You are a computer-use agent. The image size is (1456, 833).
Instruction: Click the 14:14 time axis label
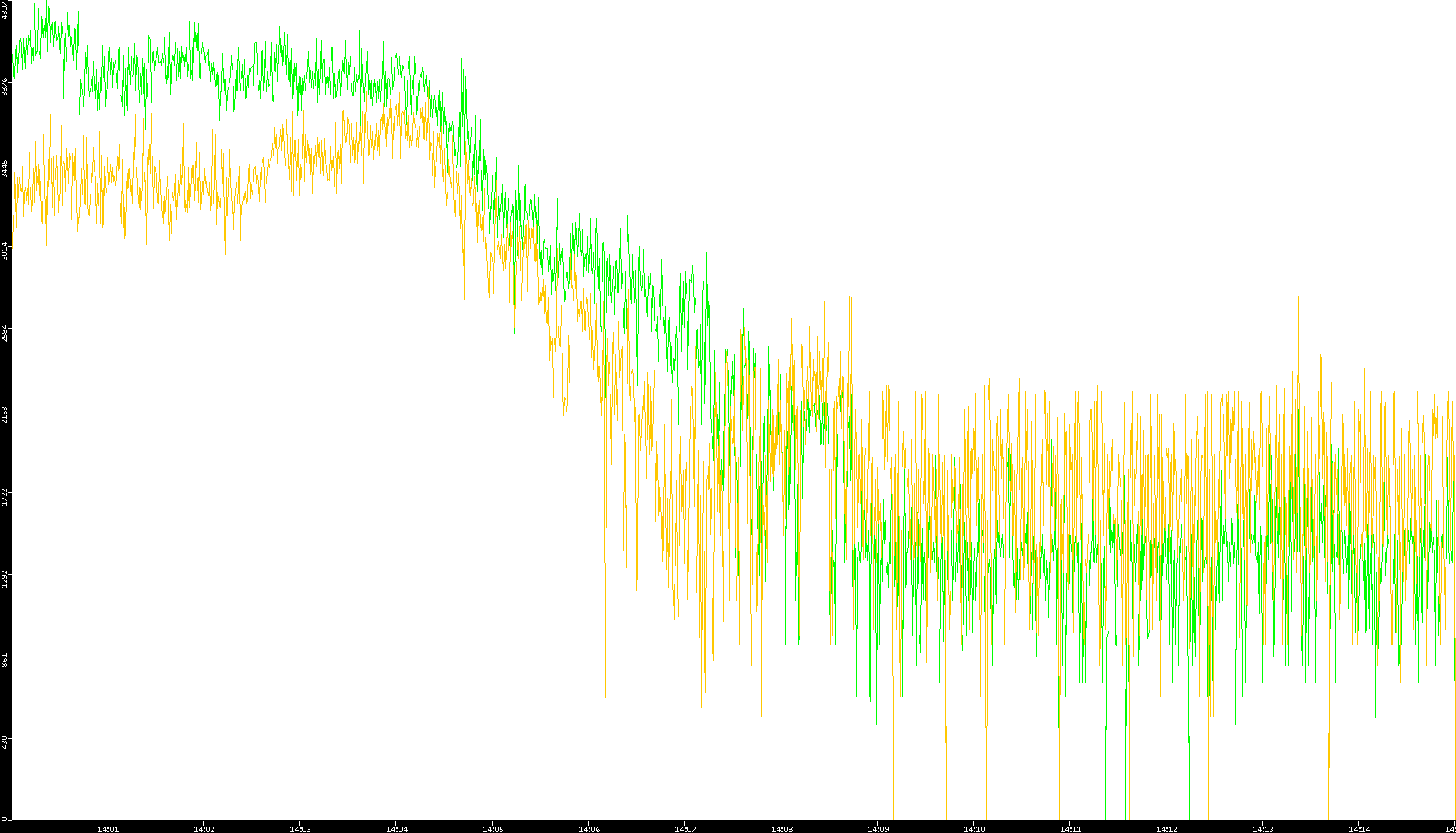(1359, 828)
